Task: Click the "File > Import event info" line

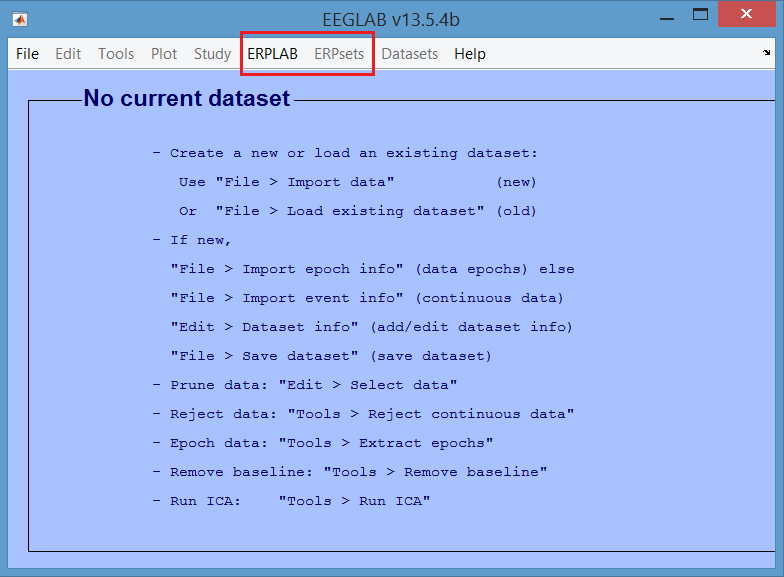Action: click(x=367, y=298)
